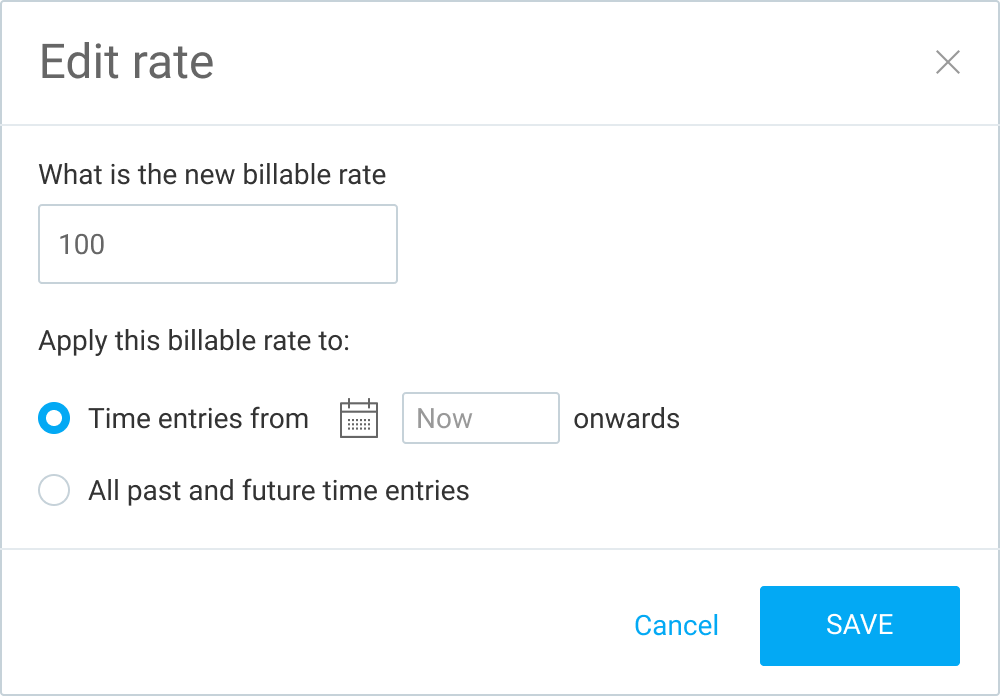Select the All past and future time entries option
This screenshot has width=1000, height=696.
[x=54, y=490]
